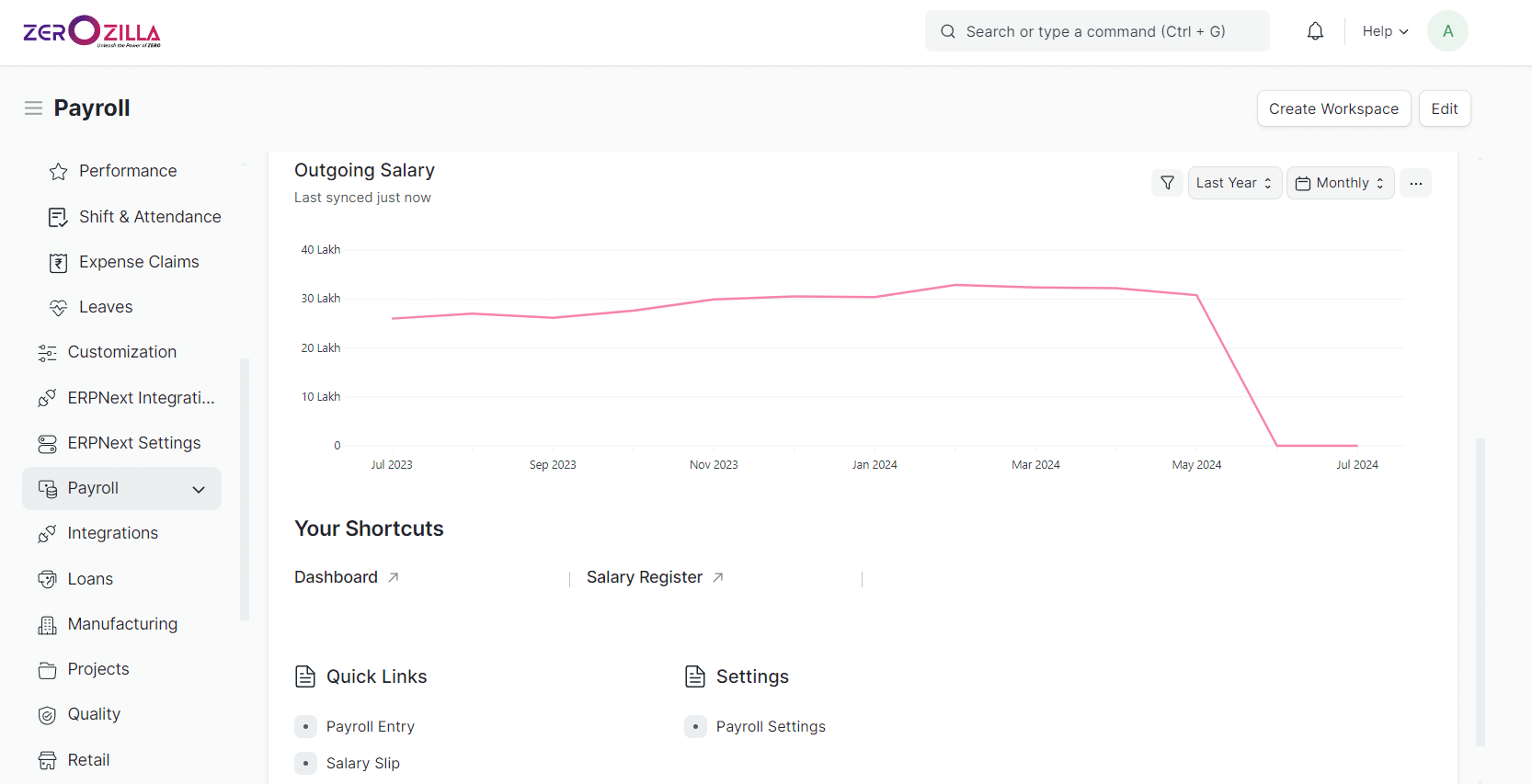
Task: Click the notification bell icon
Action: [1315, 31]
